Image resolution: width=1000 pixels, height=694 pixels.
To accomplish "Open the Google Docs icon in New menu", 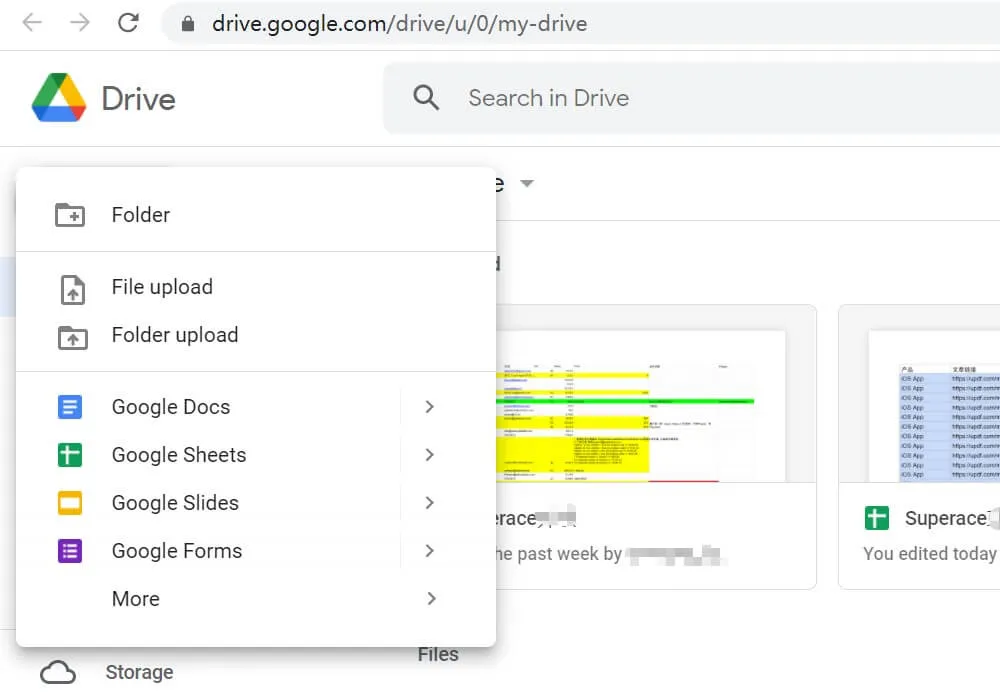I will 69,407.
